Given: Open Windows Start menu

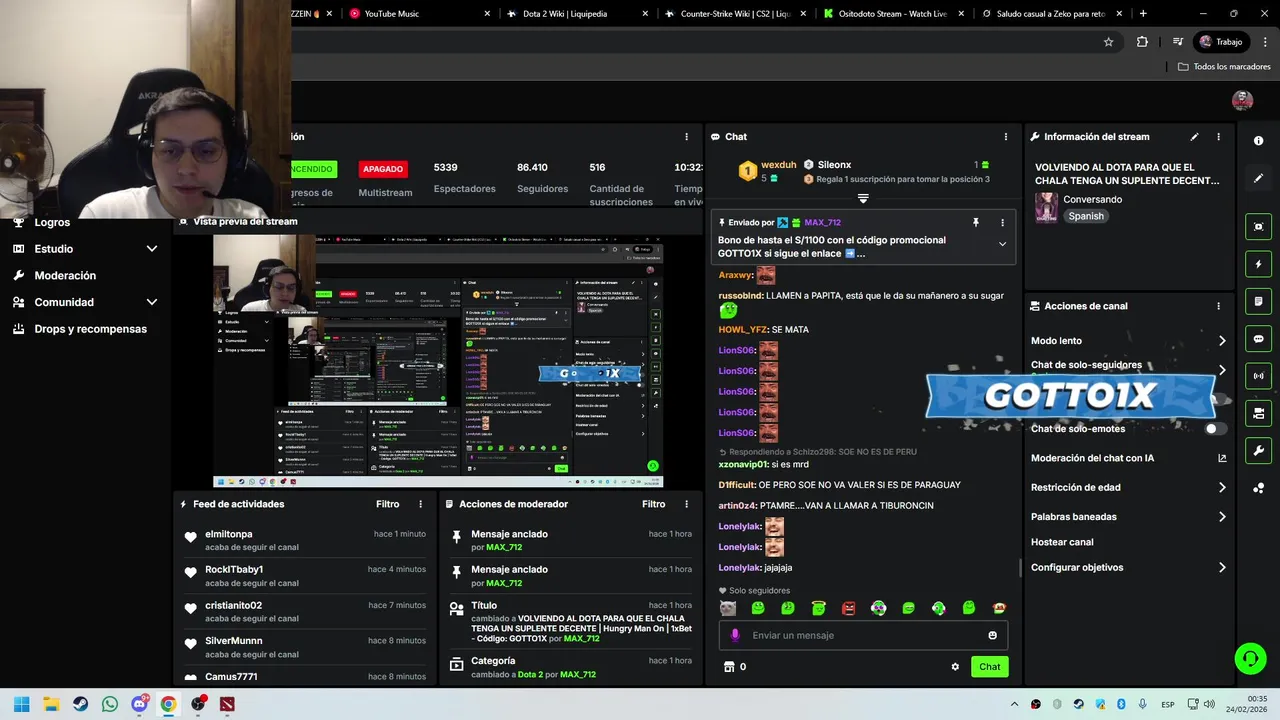Looking at the screenshot, I should click(21, 704).
